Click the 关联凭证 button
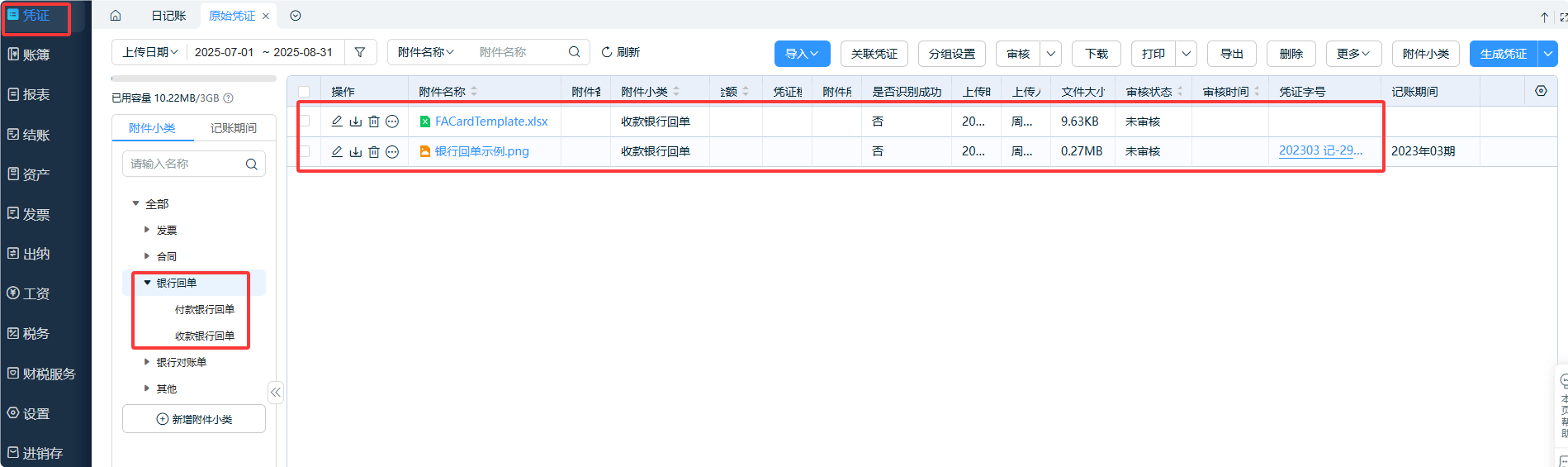This screenshot has width=1568, height=467. (x=874, y=54)
